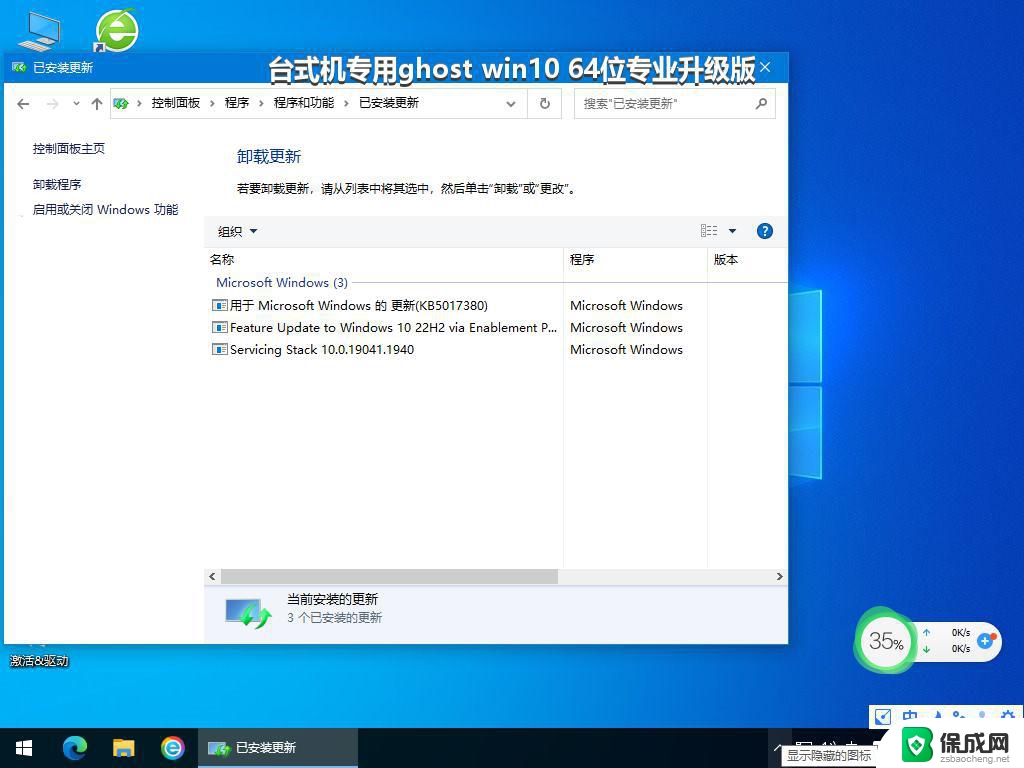Screen dimensions: 1024x768
Task: Open address bar history dropdown
Action: pos(511,104)
